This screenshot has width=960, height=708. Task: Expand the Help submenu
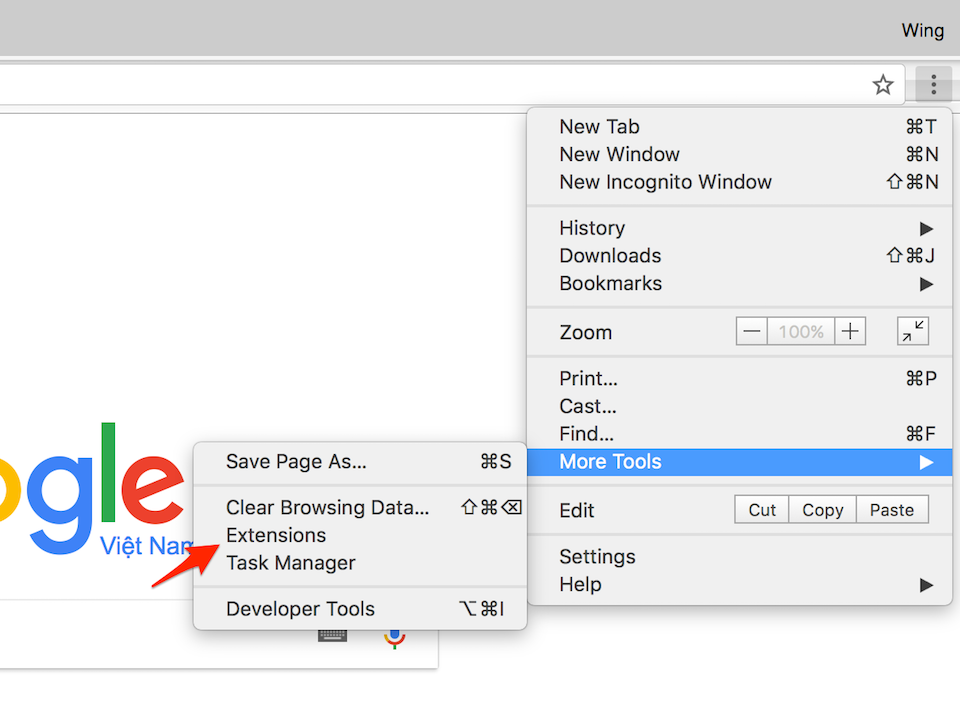coord(739,584)
